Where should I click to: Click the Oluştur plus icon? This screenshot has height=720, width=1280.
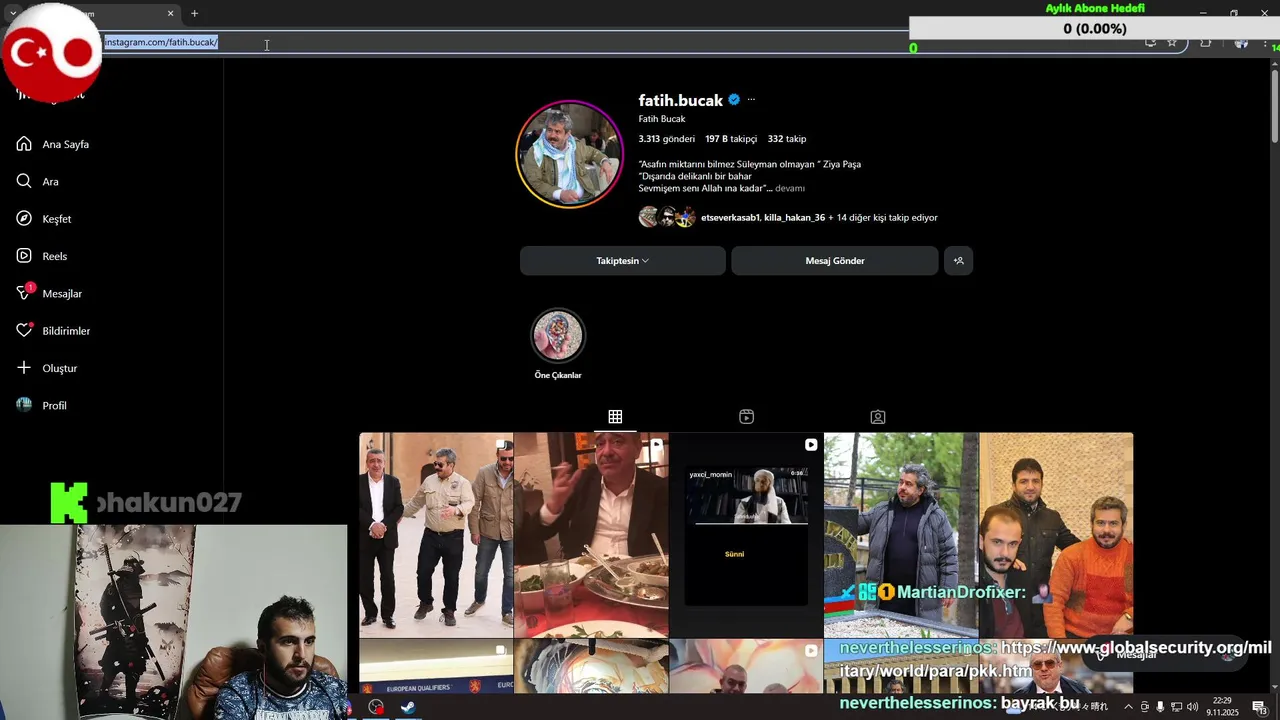(x=24, y=368)
